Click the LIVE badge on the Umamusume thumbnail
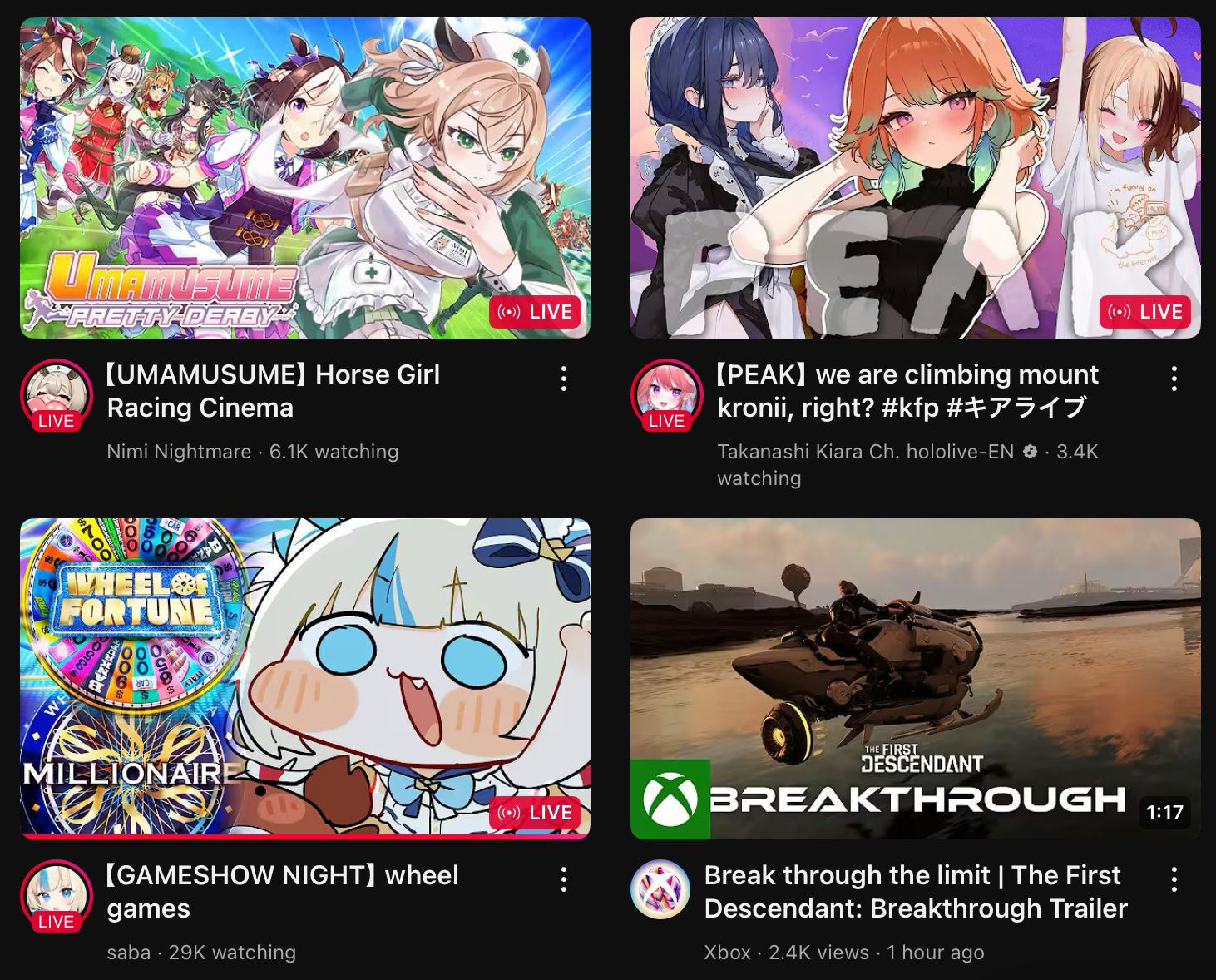The height and width of the screenshot is (980, 1216). coord(535,312)
